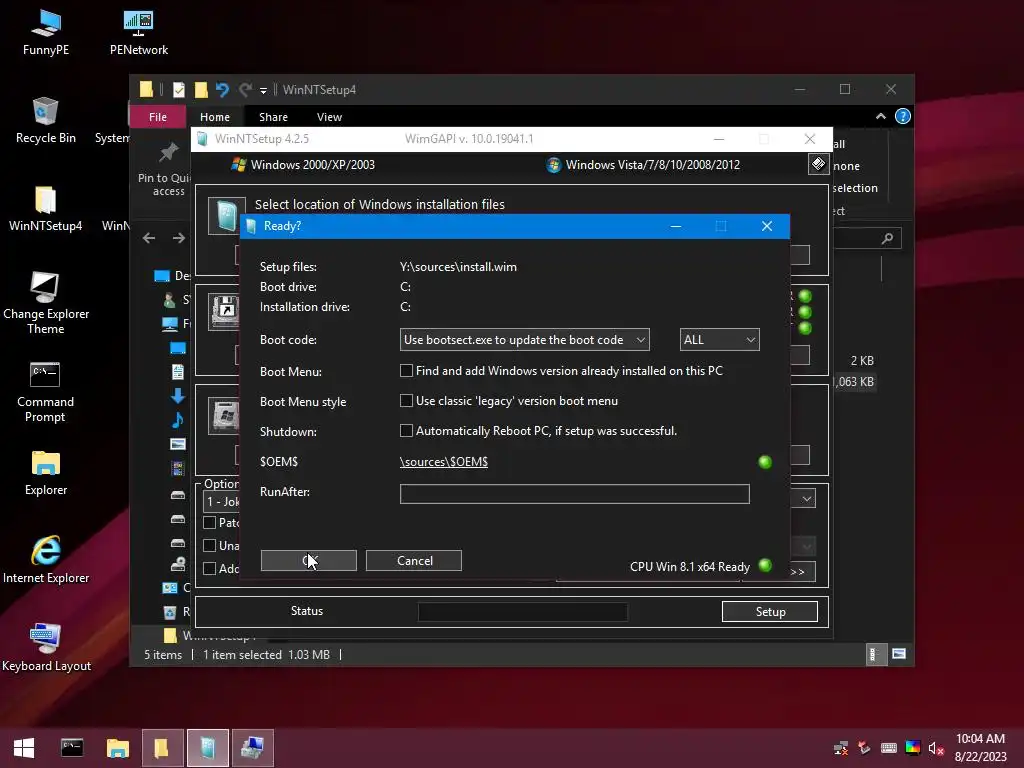Enable Find and add Windows version checkbox
This screenshot has height=768, width=1024.
(x=406, y=371)
